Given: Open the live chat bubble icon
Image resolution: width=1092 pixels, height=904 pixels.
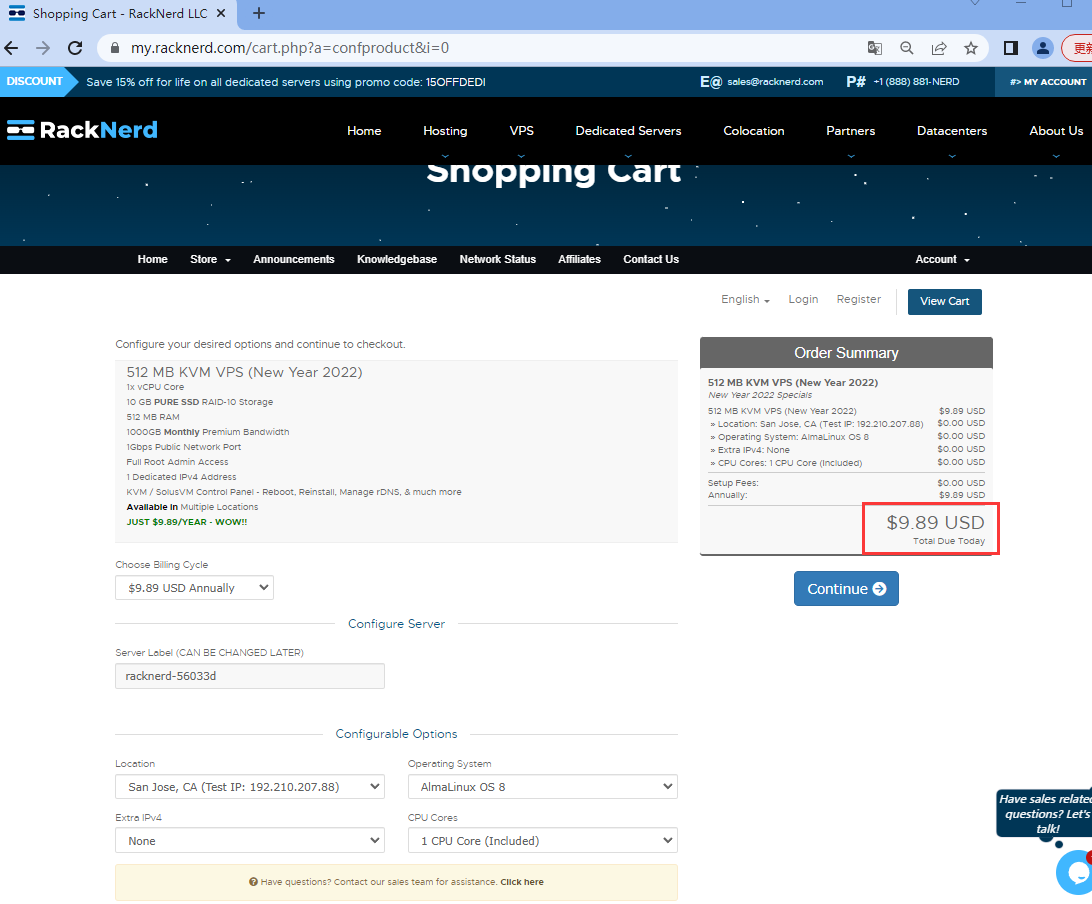Looking at the screenshot, I should click(x=1076, y=872).
